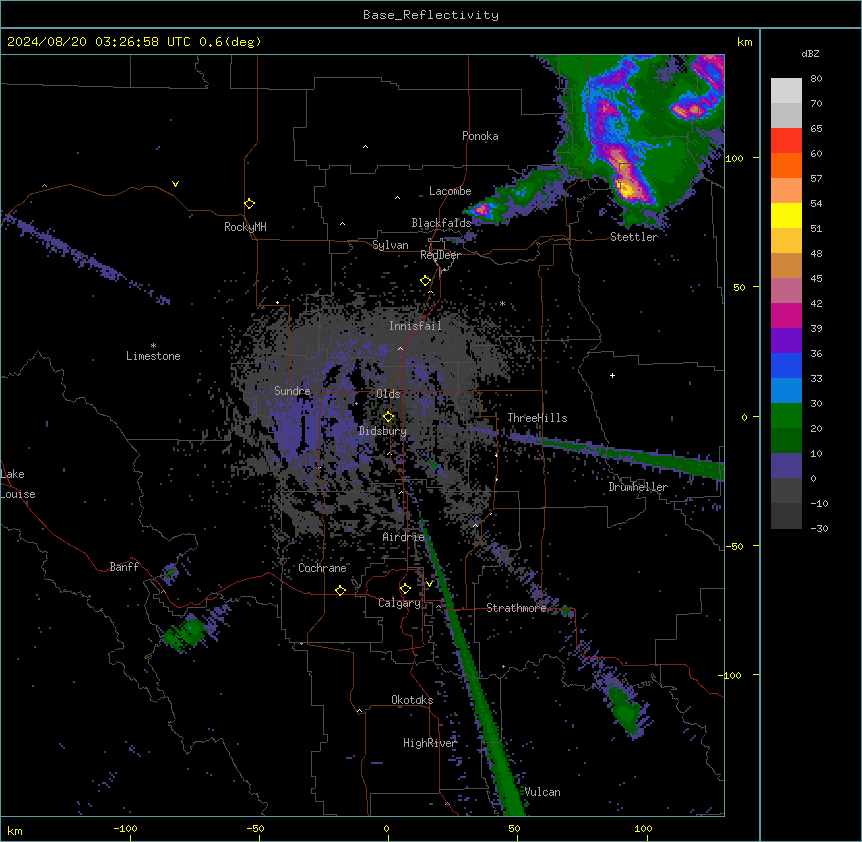Click the Airdrie city label

(x=403, y=537)
